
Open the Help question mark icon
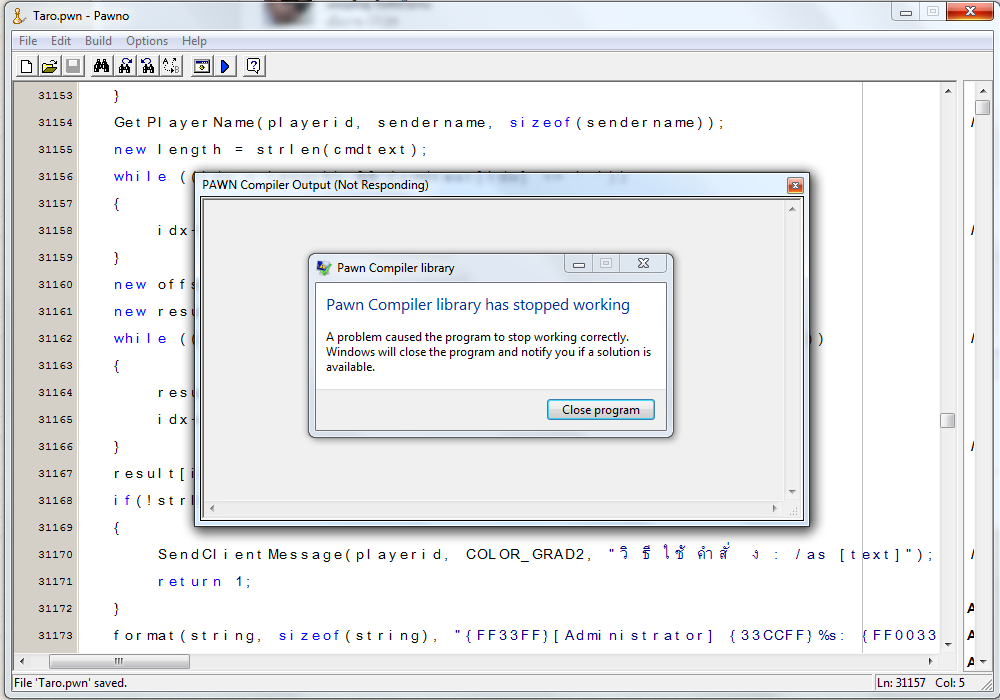[254, 66]
